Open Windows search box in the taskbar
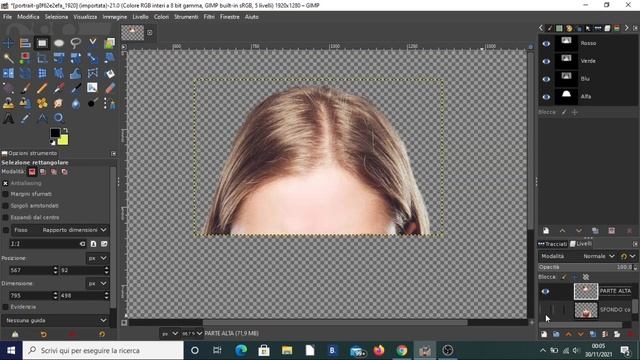 [103, 351]
